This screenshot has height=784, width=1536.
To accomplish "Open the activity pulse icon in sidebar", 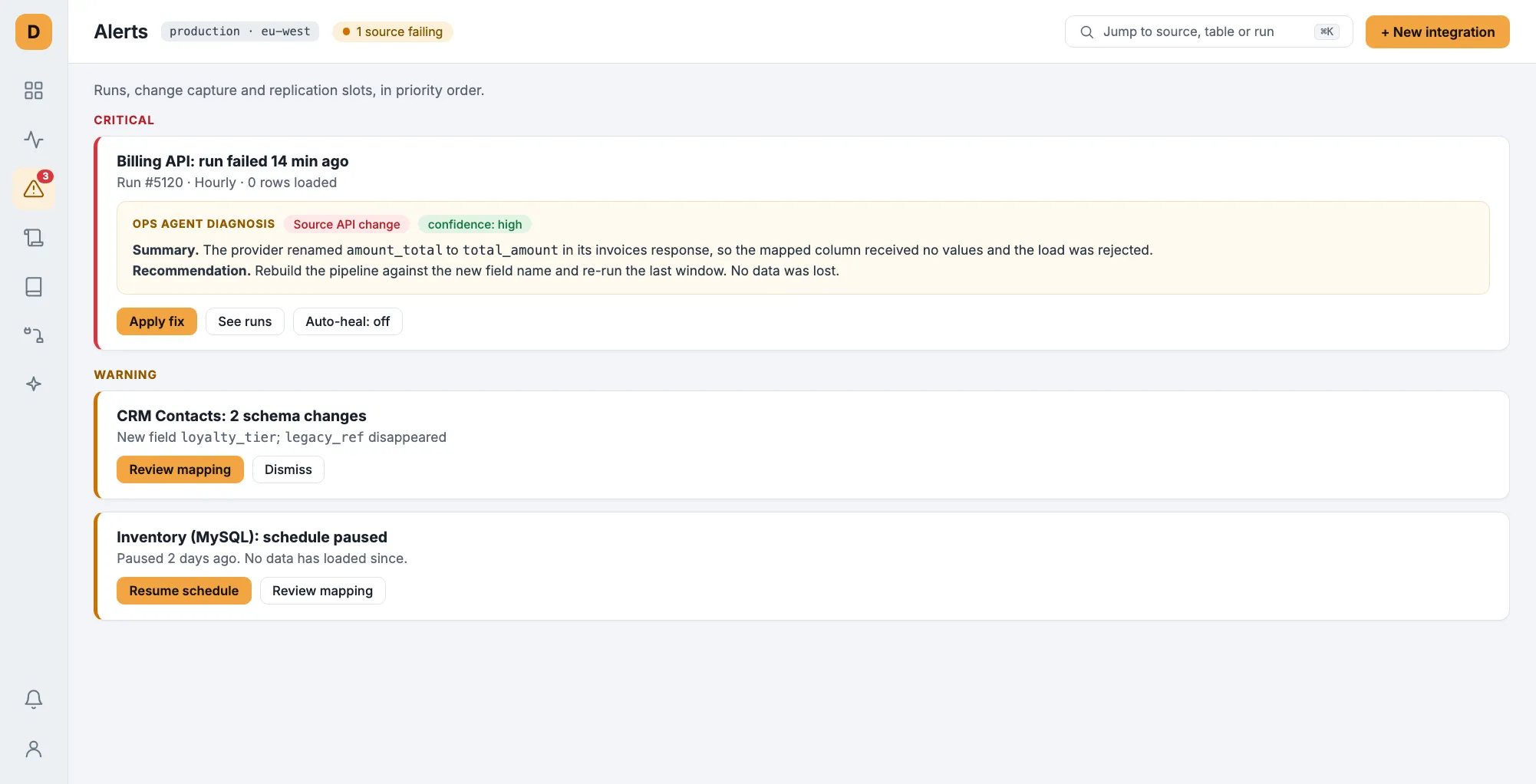I will [34, 140].
